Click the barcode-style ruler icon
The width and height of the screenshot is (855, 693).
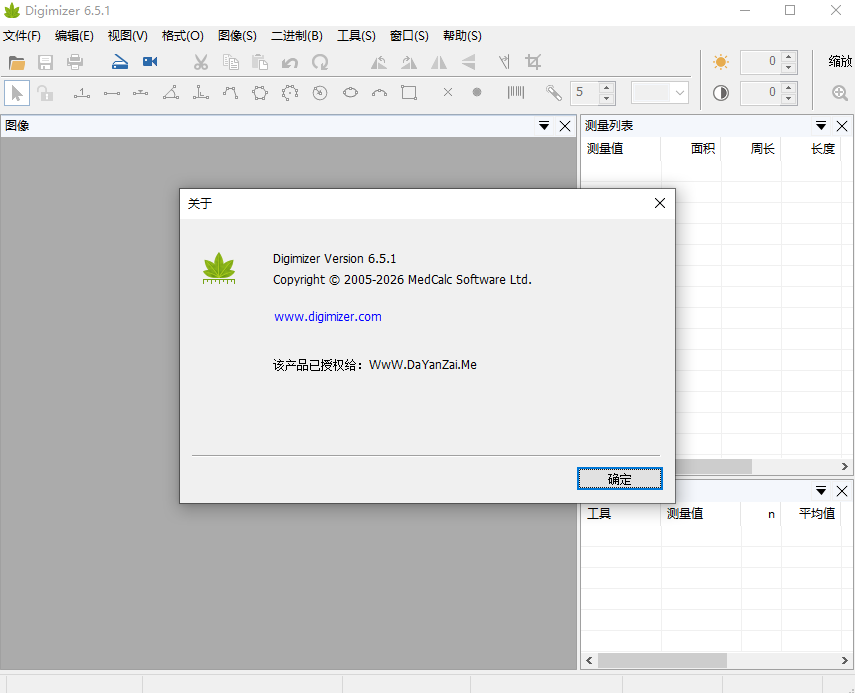[516, 93]
